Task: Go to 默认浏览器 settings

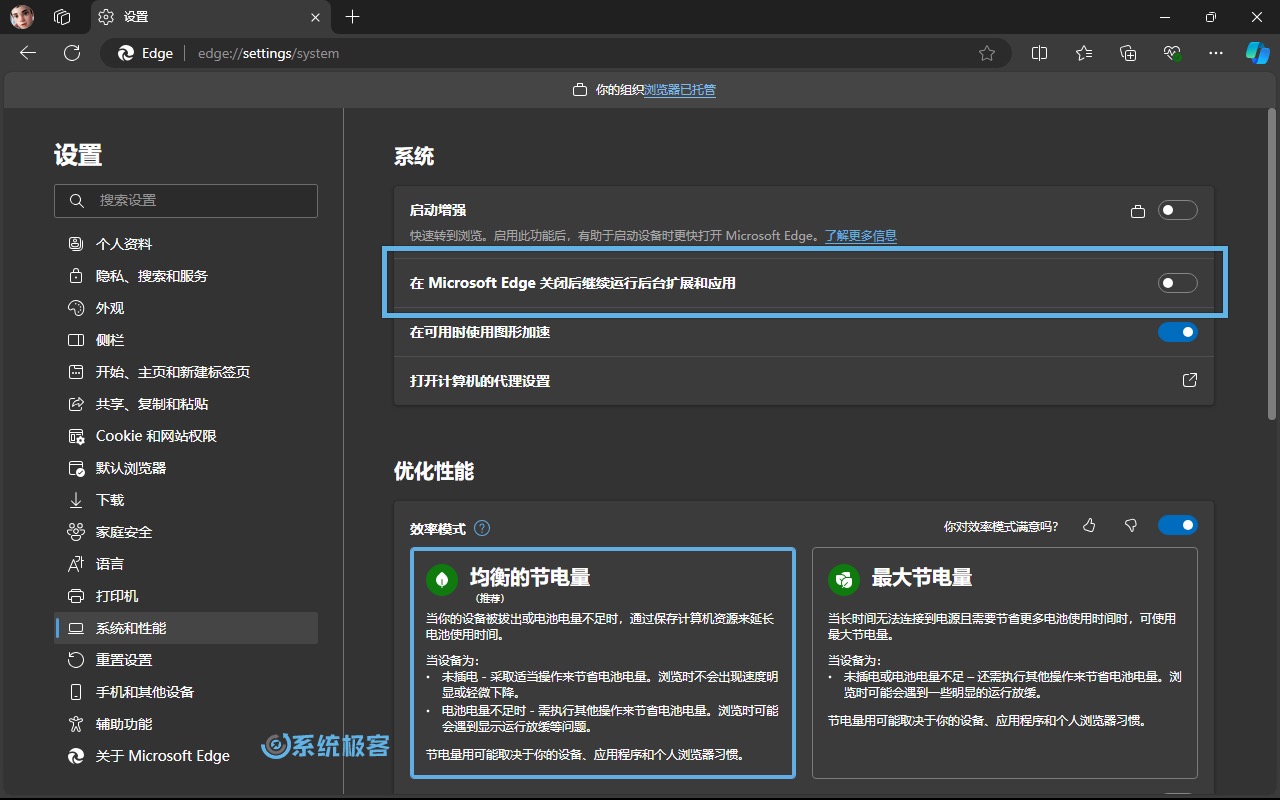Action: (186, 468)
